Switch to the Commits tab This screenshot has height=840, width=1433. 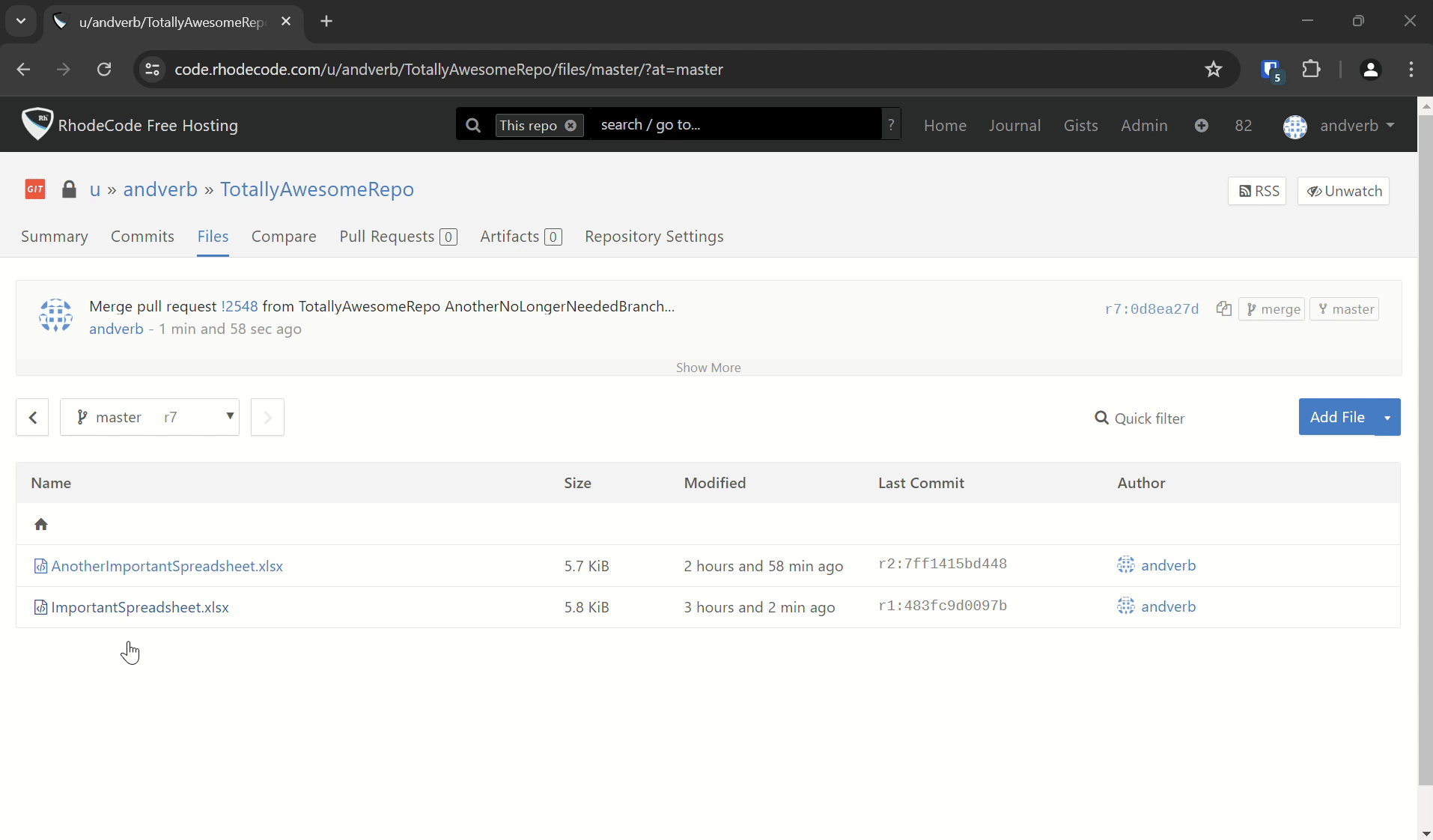(142, 237)
